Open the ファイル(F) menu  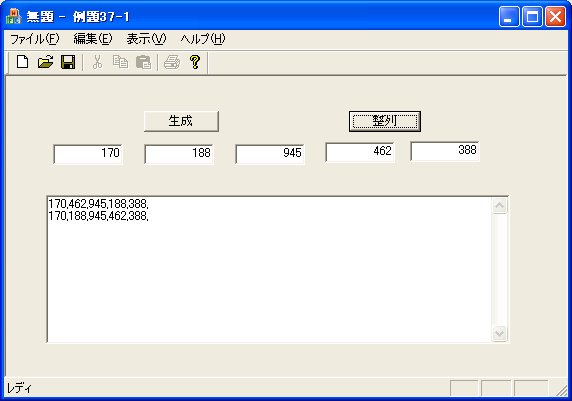coord(35,39)
